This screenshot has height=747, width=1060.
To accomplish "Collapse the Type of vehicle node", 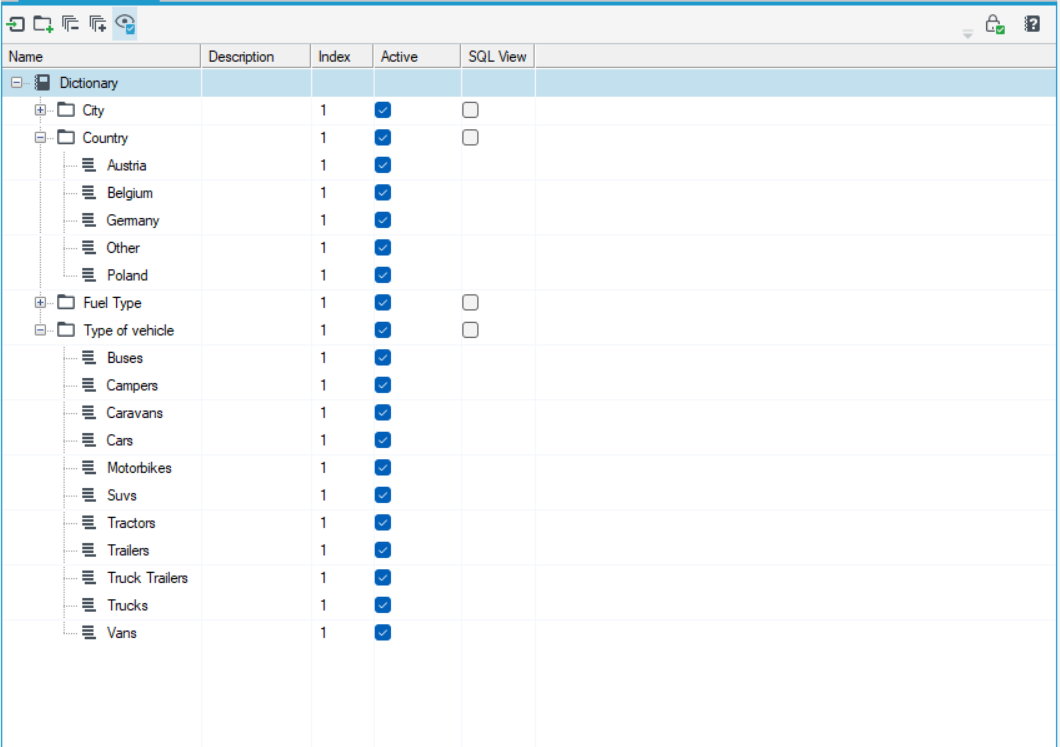I will coord(41,330).
